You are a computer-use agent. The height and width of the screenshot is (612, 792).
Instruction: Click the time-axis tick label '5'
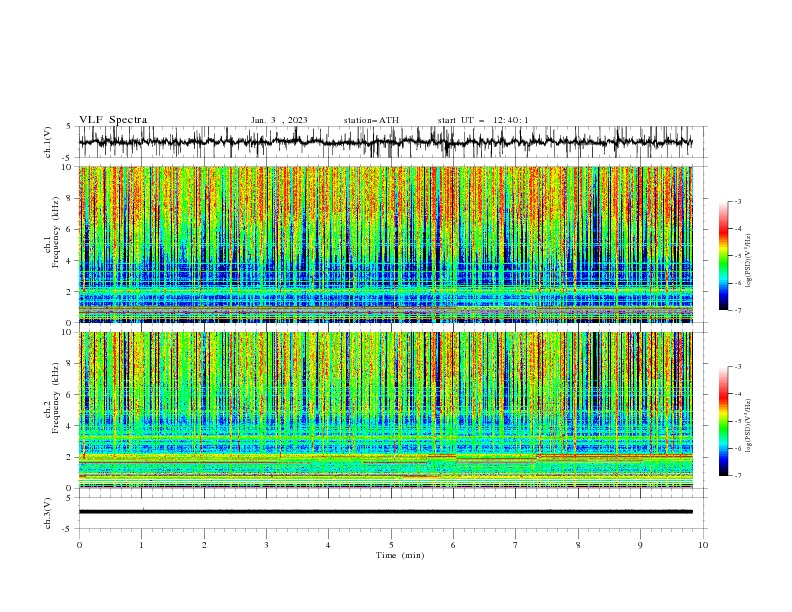click(x=391, y=545)
